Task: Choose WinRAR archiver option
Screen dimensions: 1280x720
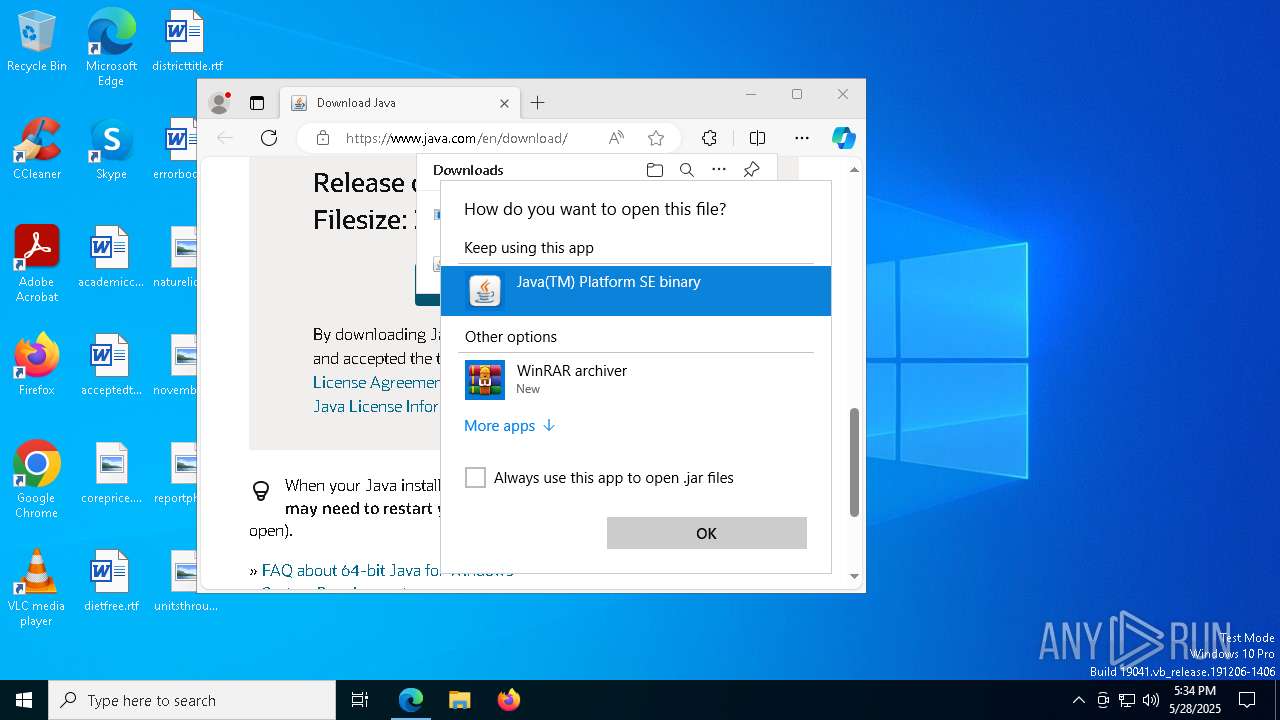Action: tap(636, 380)
